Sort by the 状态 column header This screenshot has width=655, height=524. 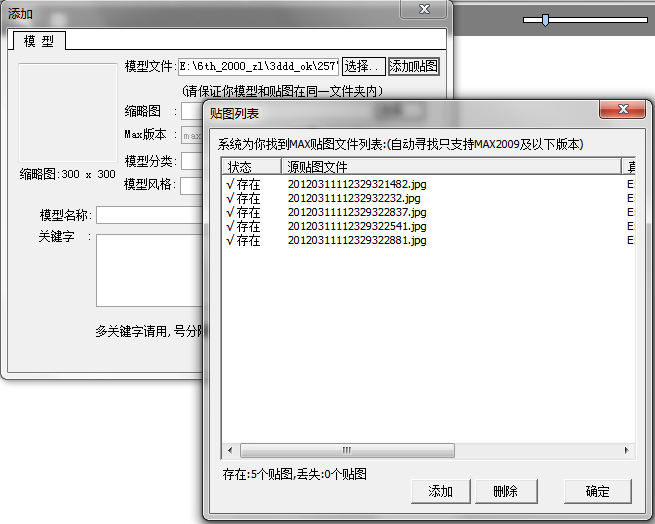[251, 166]
